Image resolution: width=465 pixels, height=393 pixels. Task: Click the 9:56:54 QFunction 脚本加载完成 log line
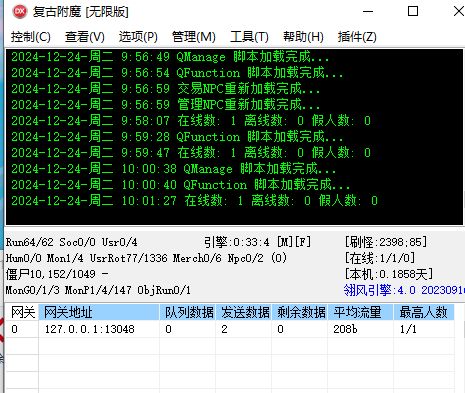177,73
